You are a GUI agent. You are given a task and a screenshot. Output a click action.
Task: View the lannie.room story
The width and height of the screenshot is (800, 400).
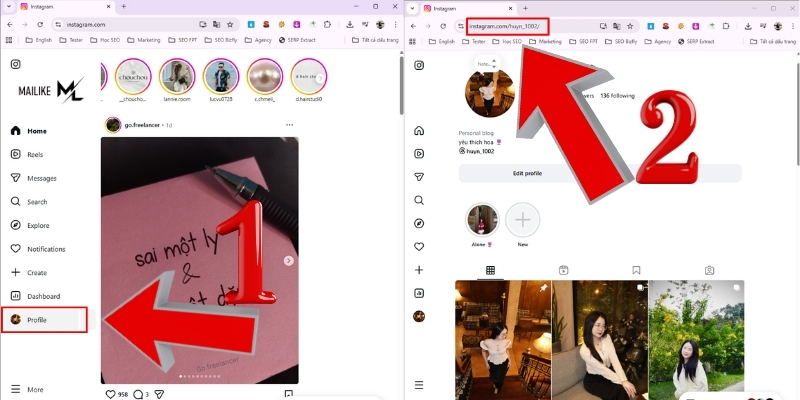[177, 77]
